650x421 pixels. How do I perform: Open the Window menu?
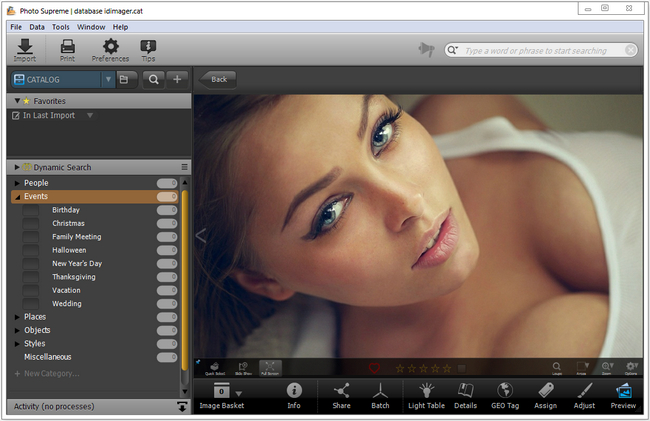91,27
